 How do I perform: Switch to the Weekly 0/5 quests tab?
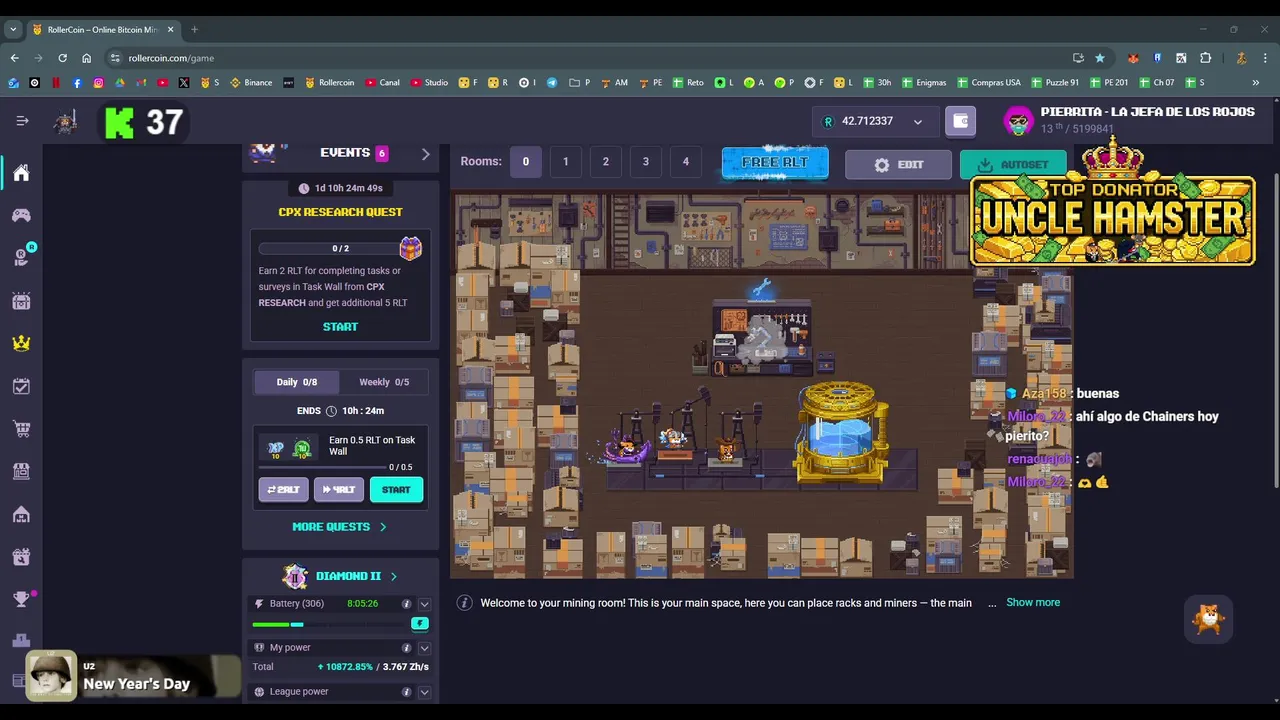tap(384, 382)
